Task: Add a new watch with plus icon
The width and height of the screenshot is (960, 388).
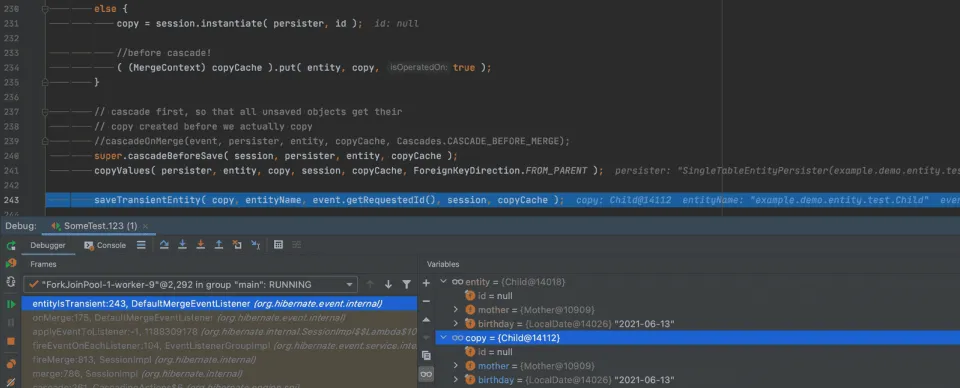Action: click(426, 283)
